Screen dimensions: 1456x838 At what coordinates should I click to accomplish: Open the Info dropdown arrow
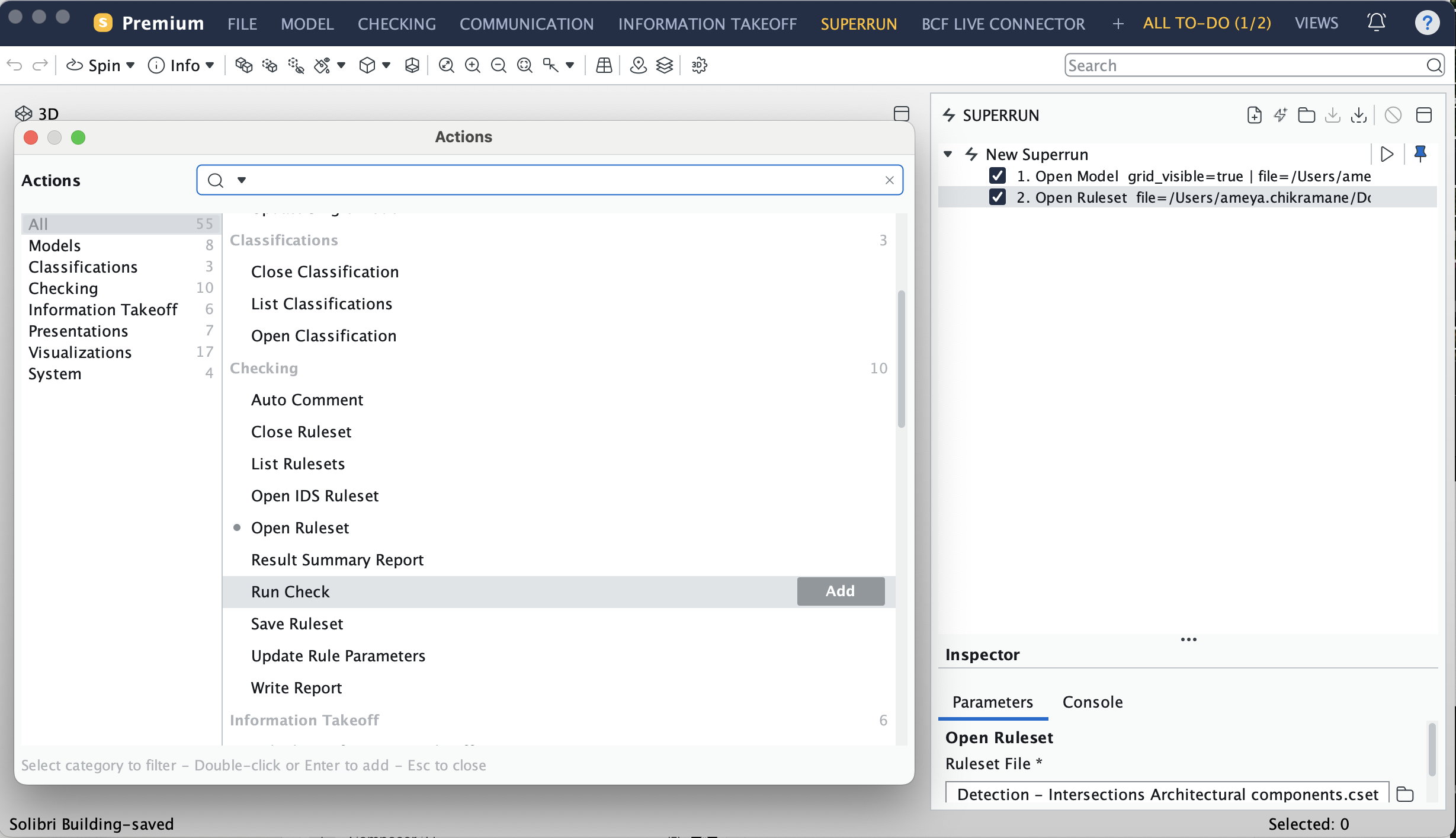tap(210, 65)
